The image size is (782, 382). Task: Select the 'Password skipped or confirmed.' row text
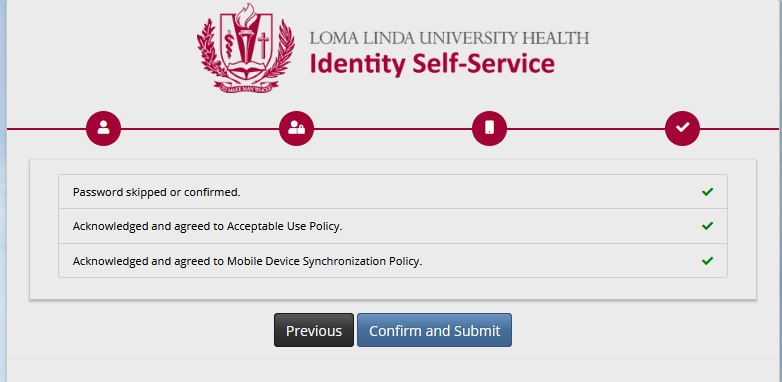click(157, 192)
